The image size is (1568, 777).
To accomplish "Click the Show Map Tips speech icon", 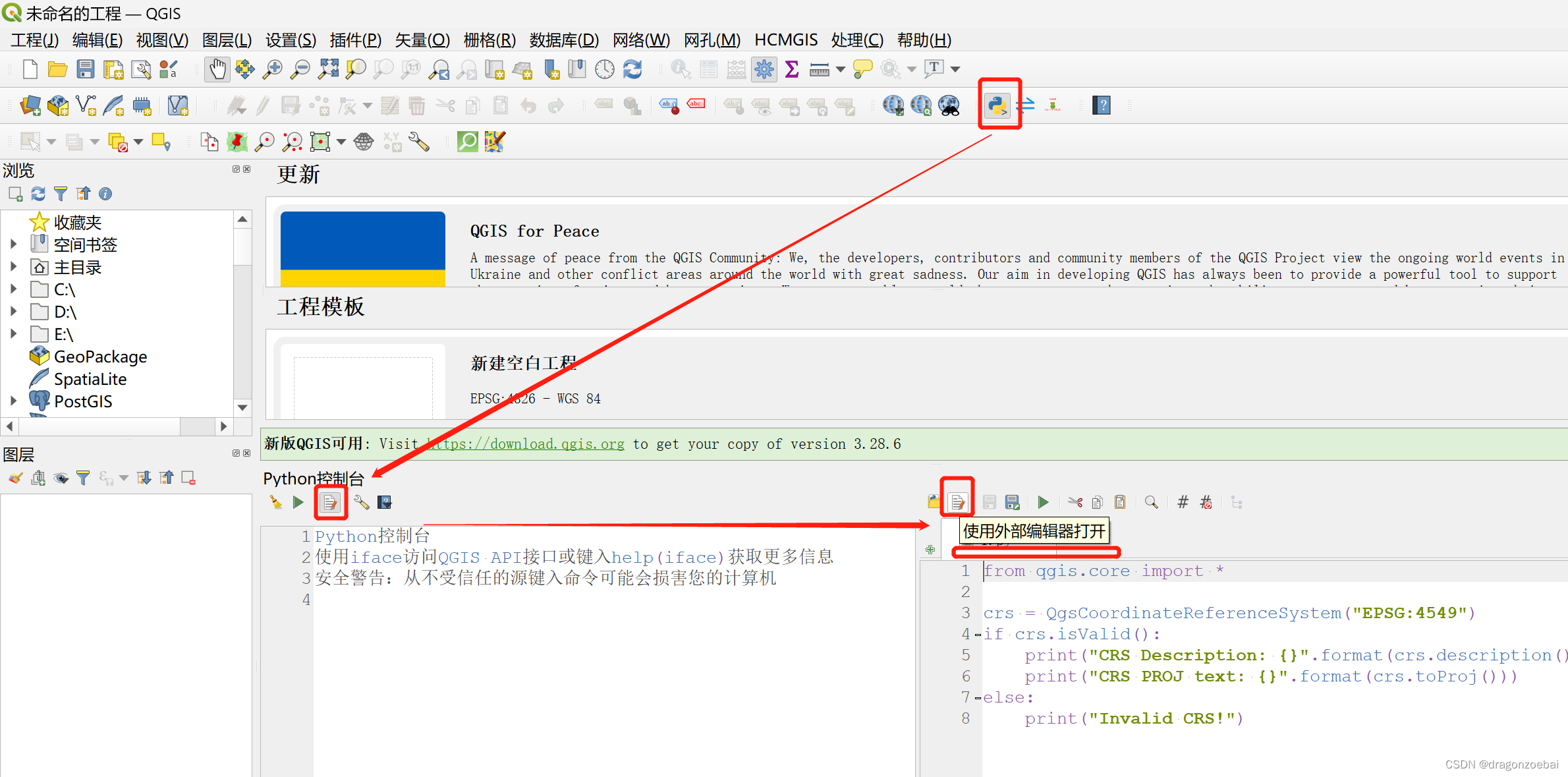I will pos(862,69).
